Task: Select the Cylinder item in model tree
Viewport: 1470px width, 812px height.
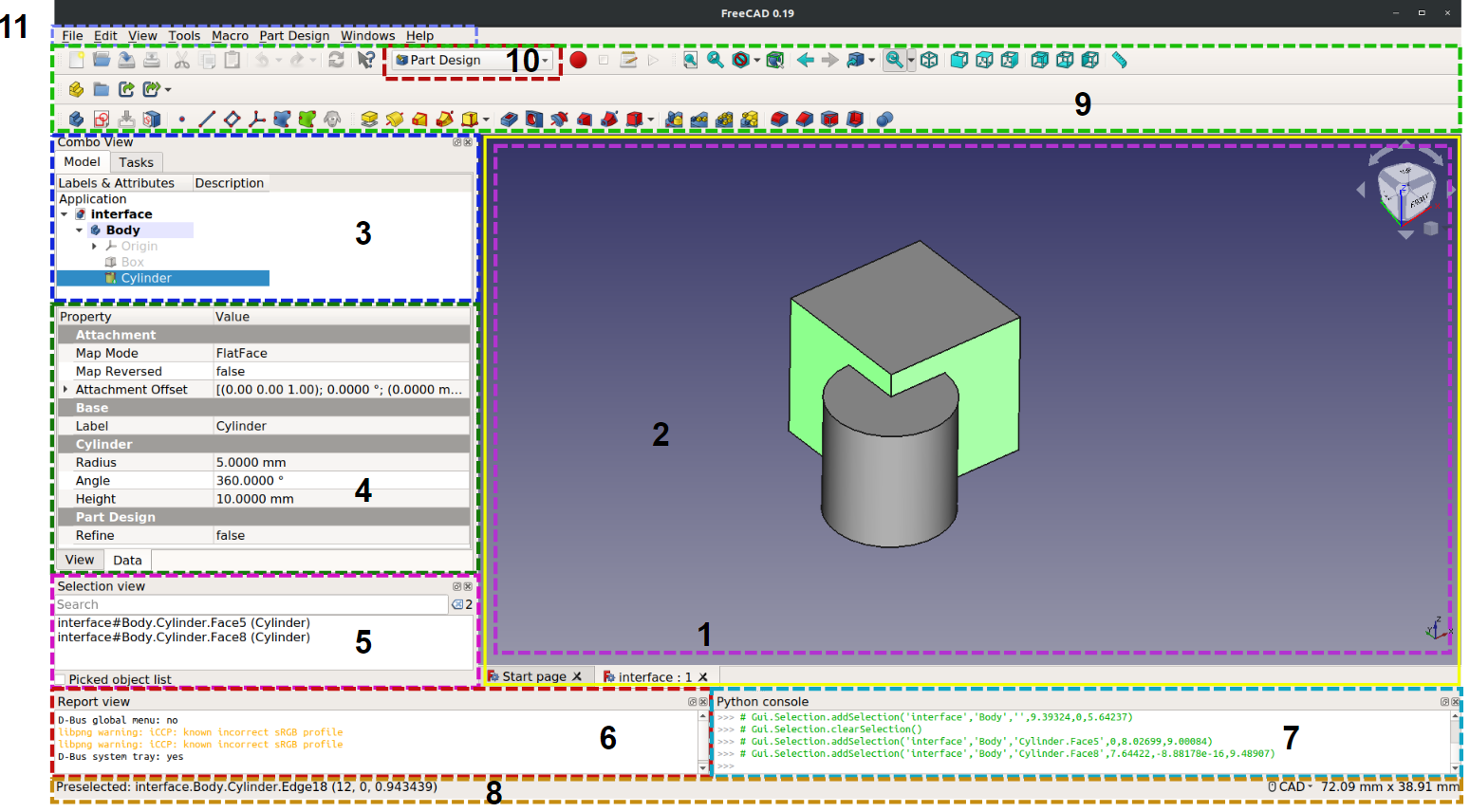Action: [x=146, y=278]
